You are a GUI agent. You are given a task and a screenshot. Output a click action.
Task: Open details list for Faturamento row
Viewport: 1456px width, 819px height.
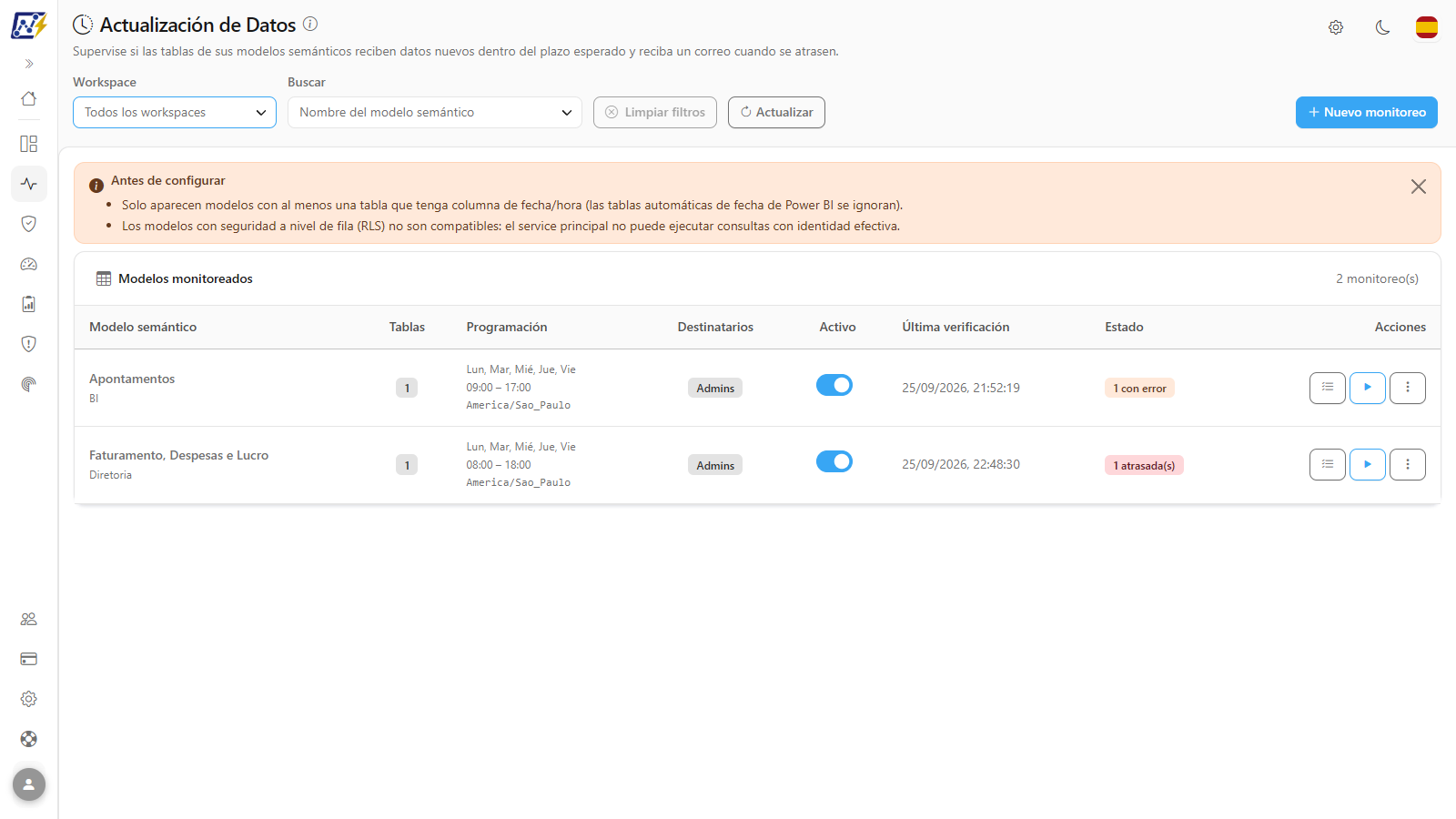tap(1327, 464)
